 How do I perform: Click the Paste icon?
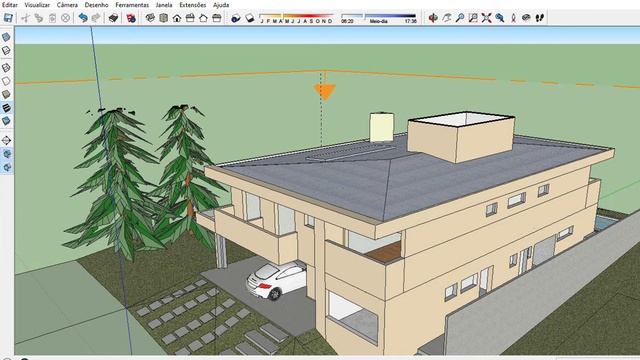point(52,18)
